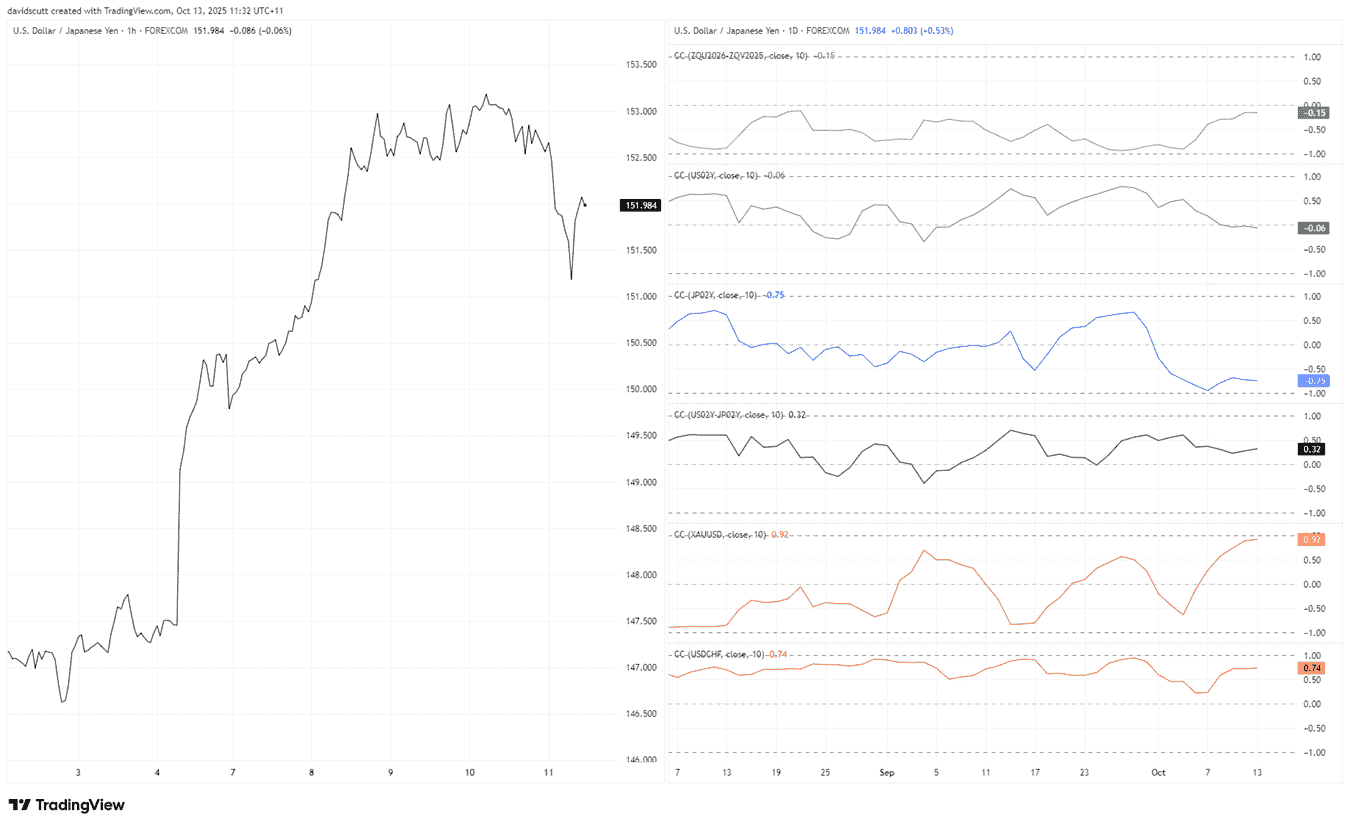Select the 148.000 price axis label
The image size is (1350, 827).
coord(641,575)
